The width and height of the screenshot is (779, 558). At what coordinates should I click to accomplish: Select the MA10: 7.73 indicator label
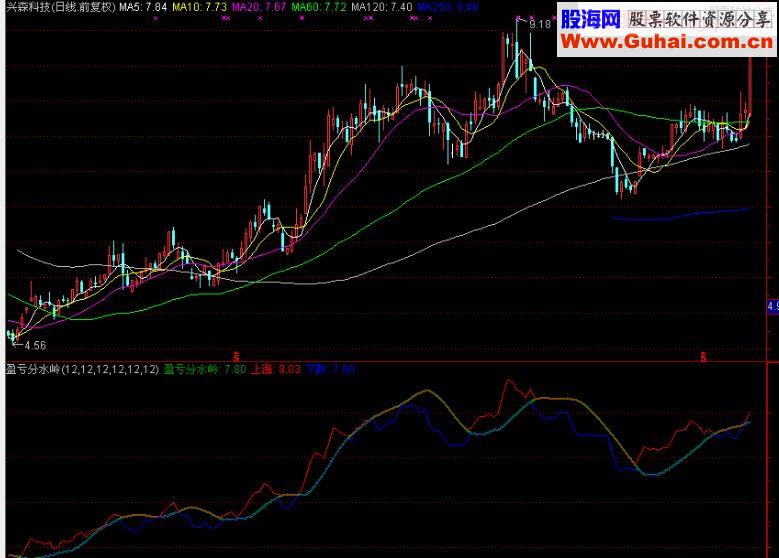point(199,7)
